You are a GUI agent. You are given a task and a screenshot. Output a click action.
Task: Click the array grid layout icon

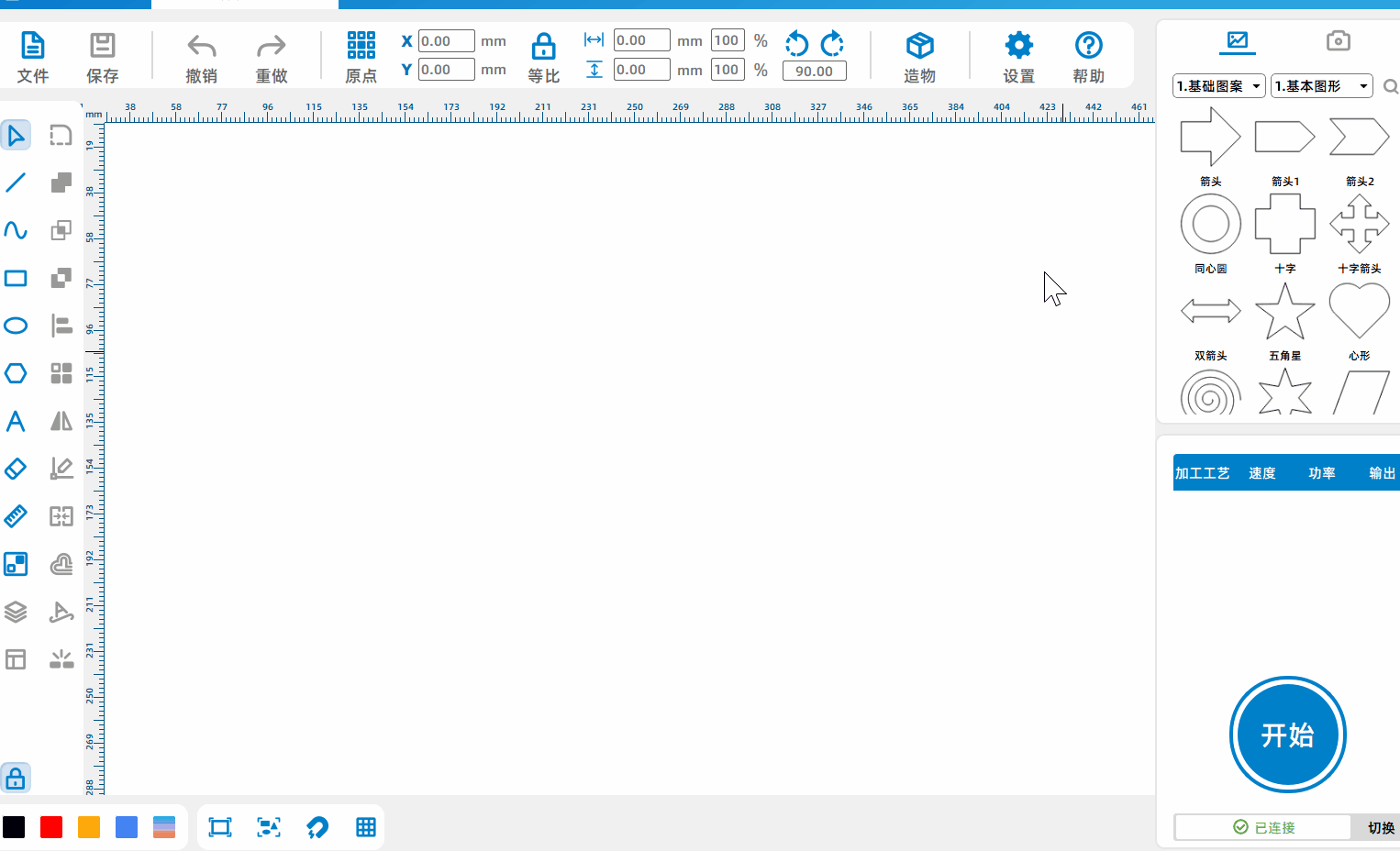point(61,373)
